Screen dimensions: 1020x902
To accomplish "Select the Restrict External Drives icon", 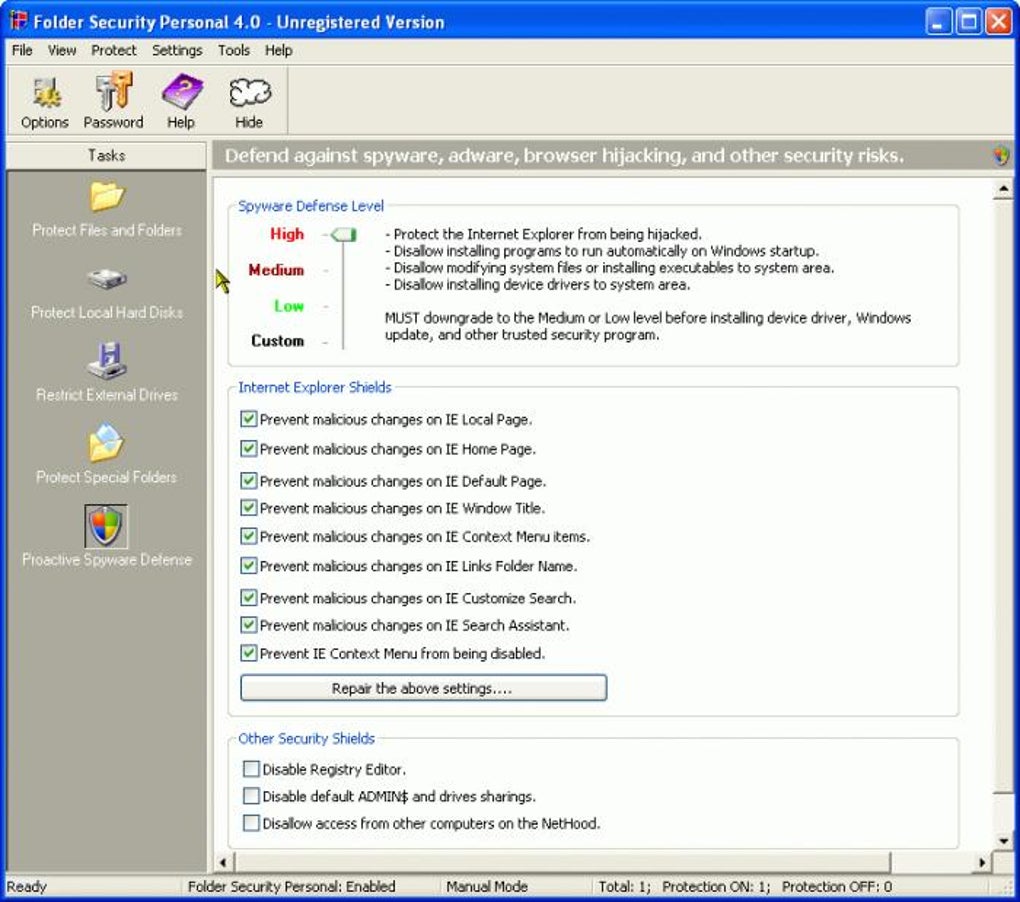I will (x=107, y=360).
